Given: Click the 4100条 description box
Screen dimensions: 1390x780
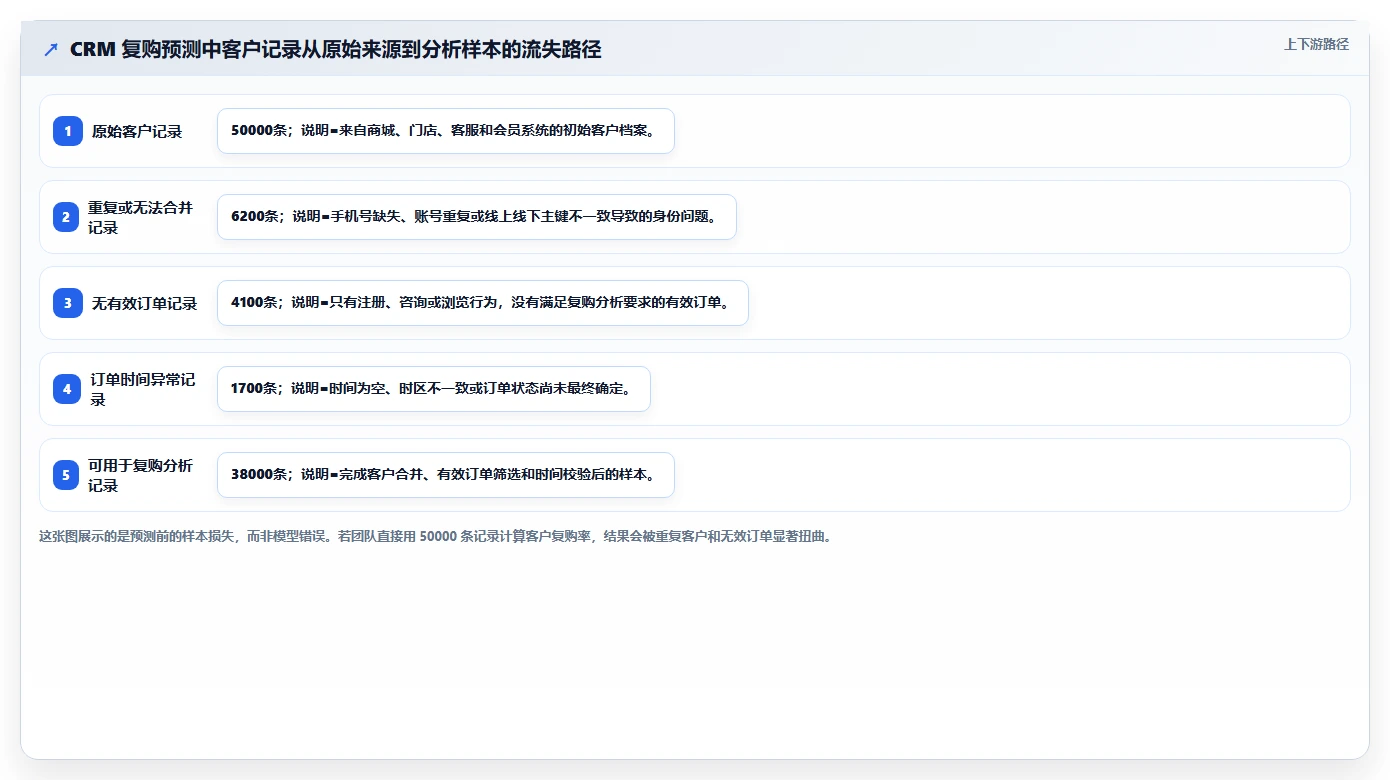Looking at the screenshot, I should point(483,303).
